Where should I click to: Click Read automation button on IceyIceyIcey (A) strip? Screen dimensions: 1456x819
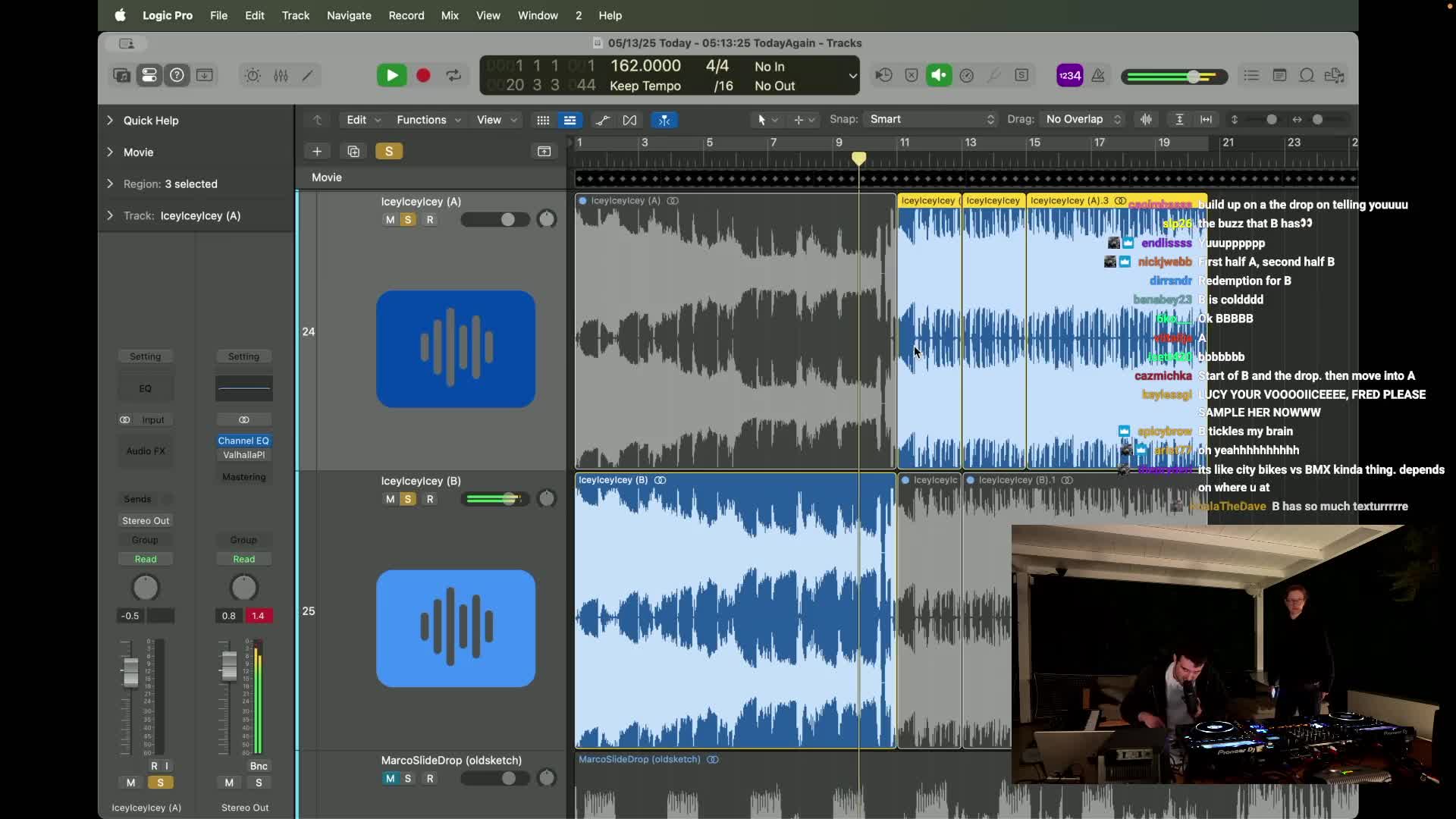(x=146, y=559)
